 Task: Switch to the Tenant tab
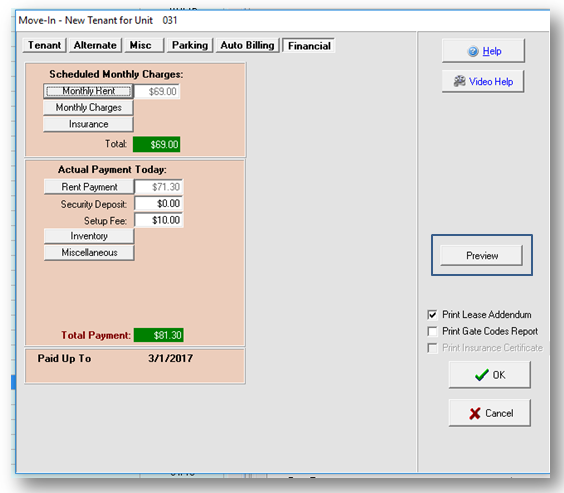pyautogui.click(x=44, y=45)
